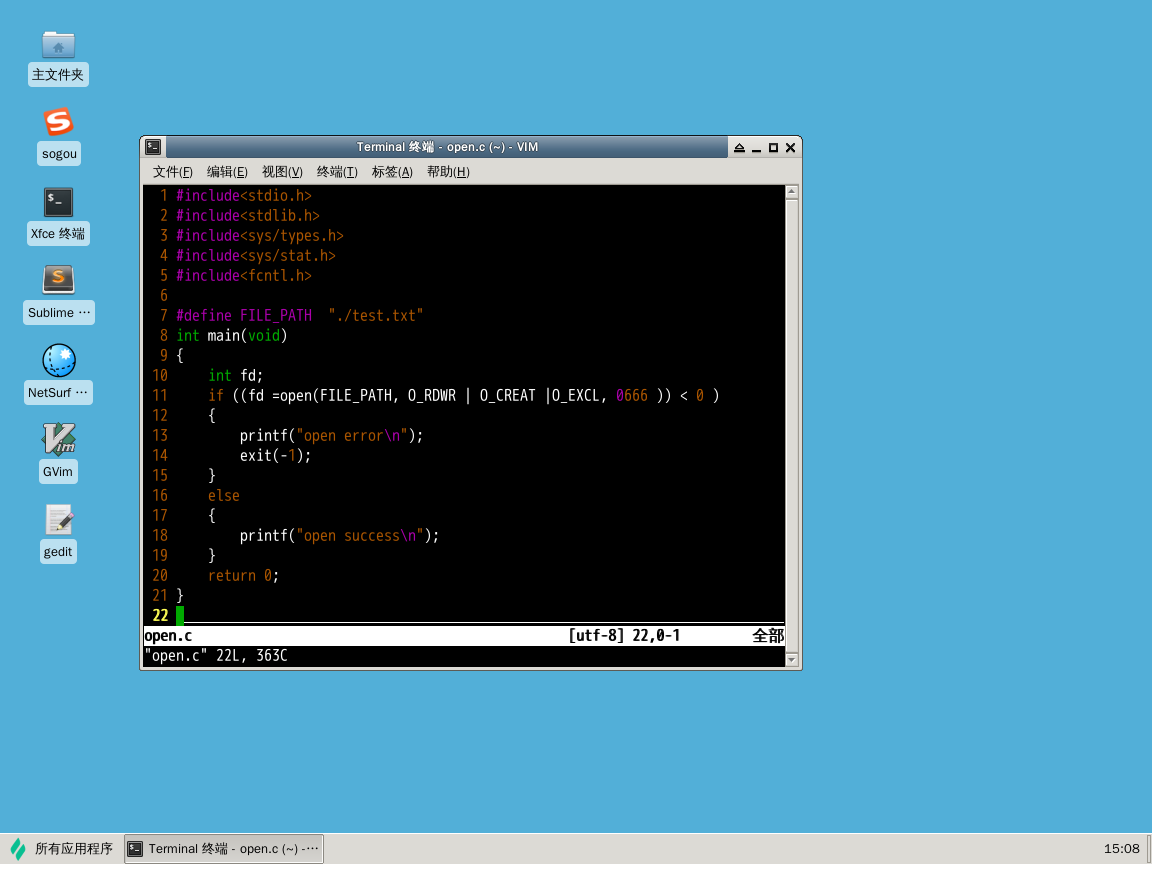1152x896 pixels.
Task: Click the line '#include<stdio.h>'
Action: 244,195
